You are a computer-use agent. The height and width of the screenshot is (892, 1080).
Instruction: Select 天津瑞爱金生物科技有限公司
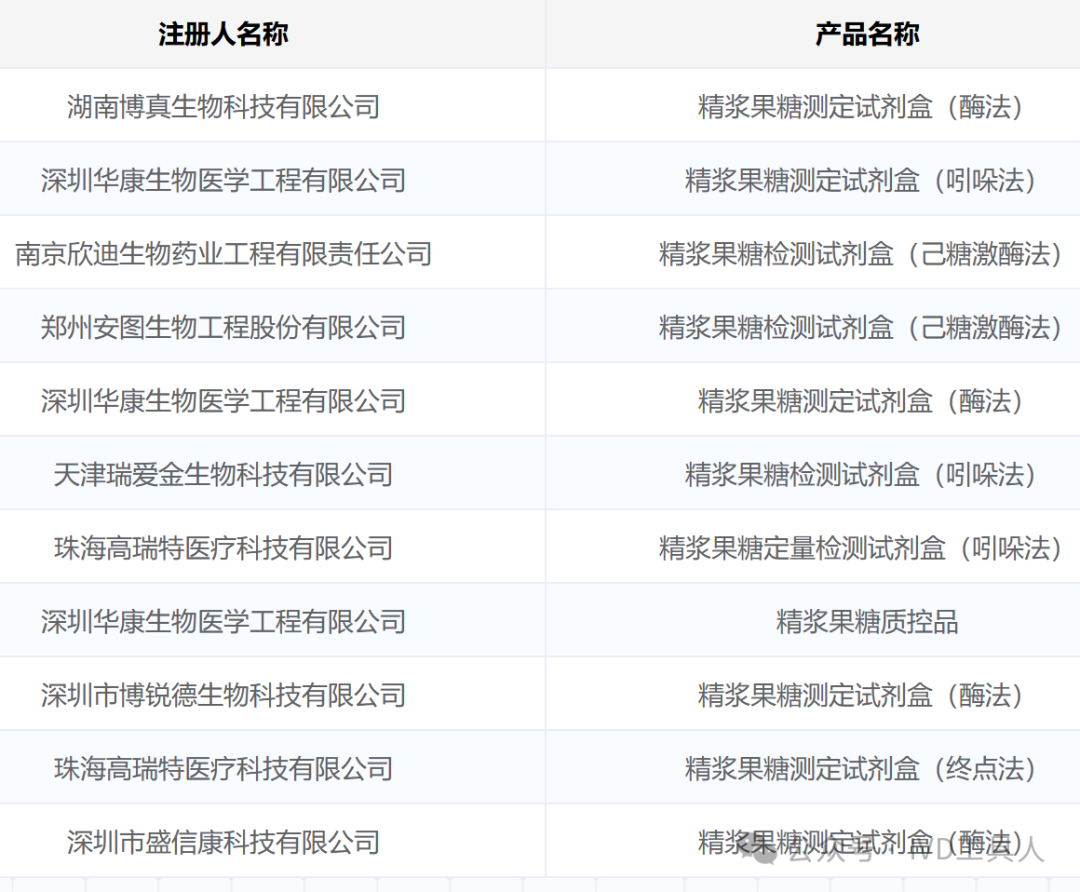coord(222,474)
